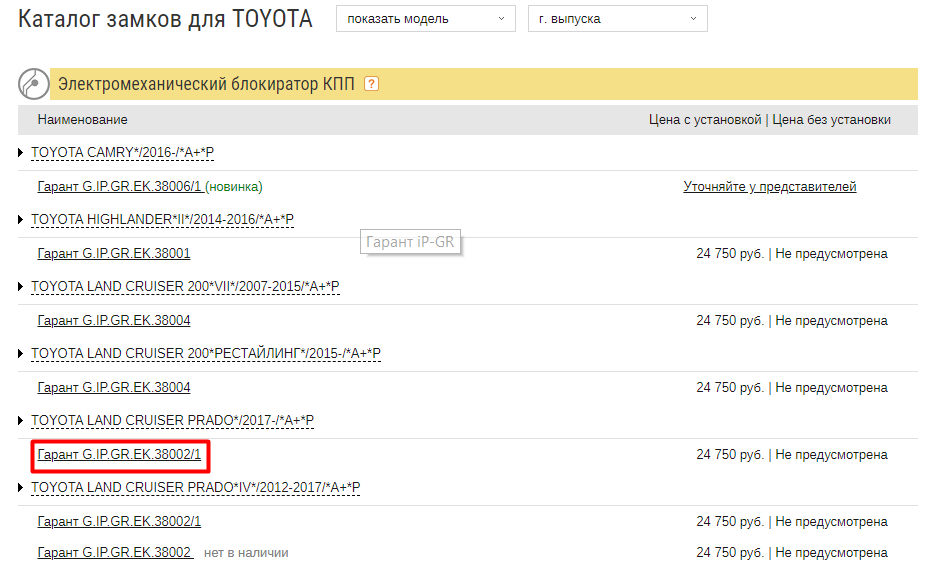936x568 pixels.
Task: Open the 'г. выпуска' year dropdown
Action: (x=617, y=18)
